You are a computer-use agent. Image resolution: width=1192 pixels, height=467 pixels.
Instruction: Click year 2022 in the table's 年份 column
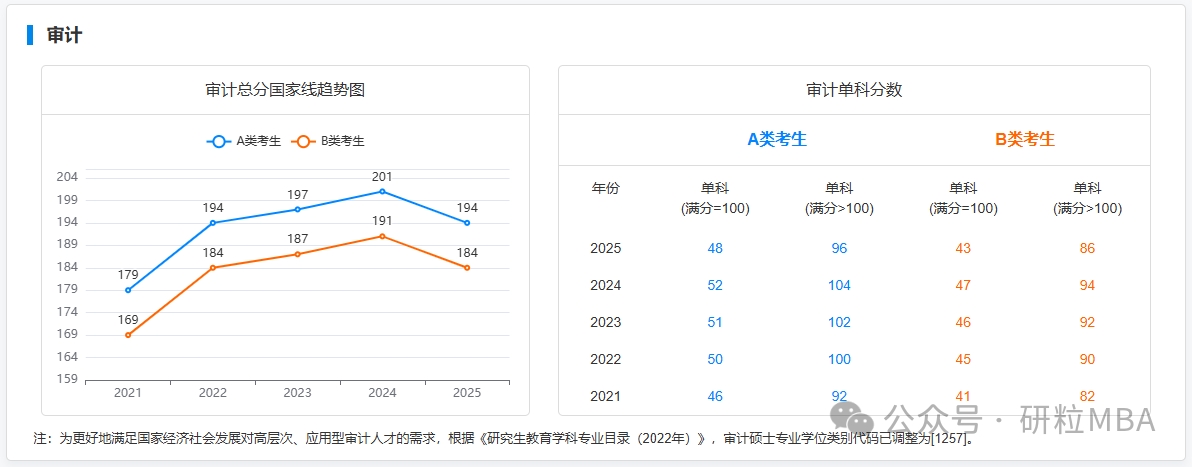coord(605,360)
